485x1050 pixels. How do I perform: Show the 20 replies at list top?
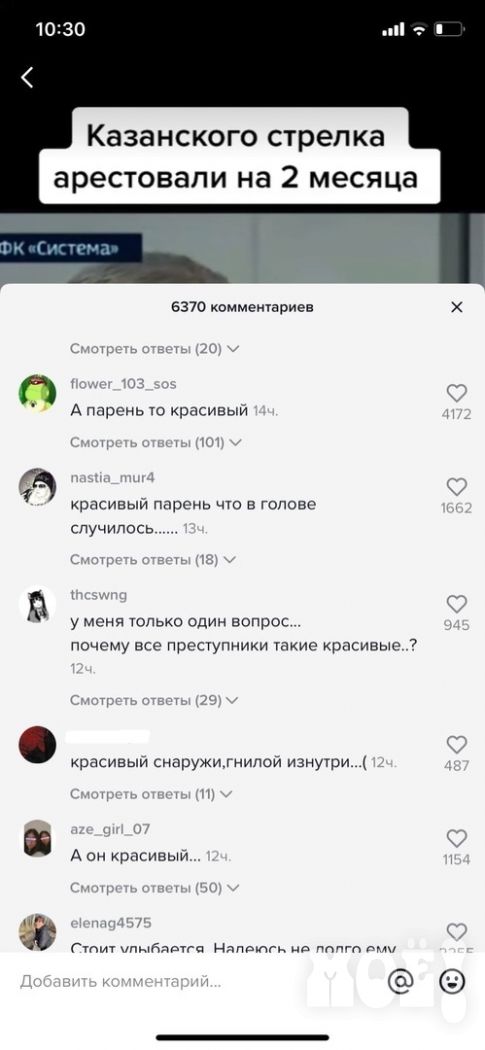click(154, 348)
